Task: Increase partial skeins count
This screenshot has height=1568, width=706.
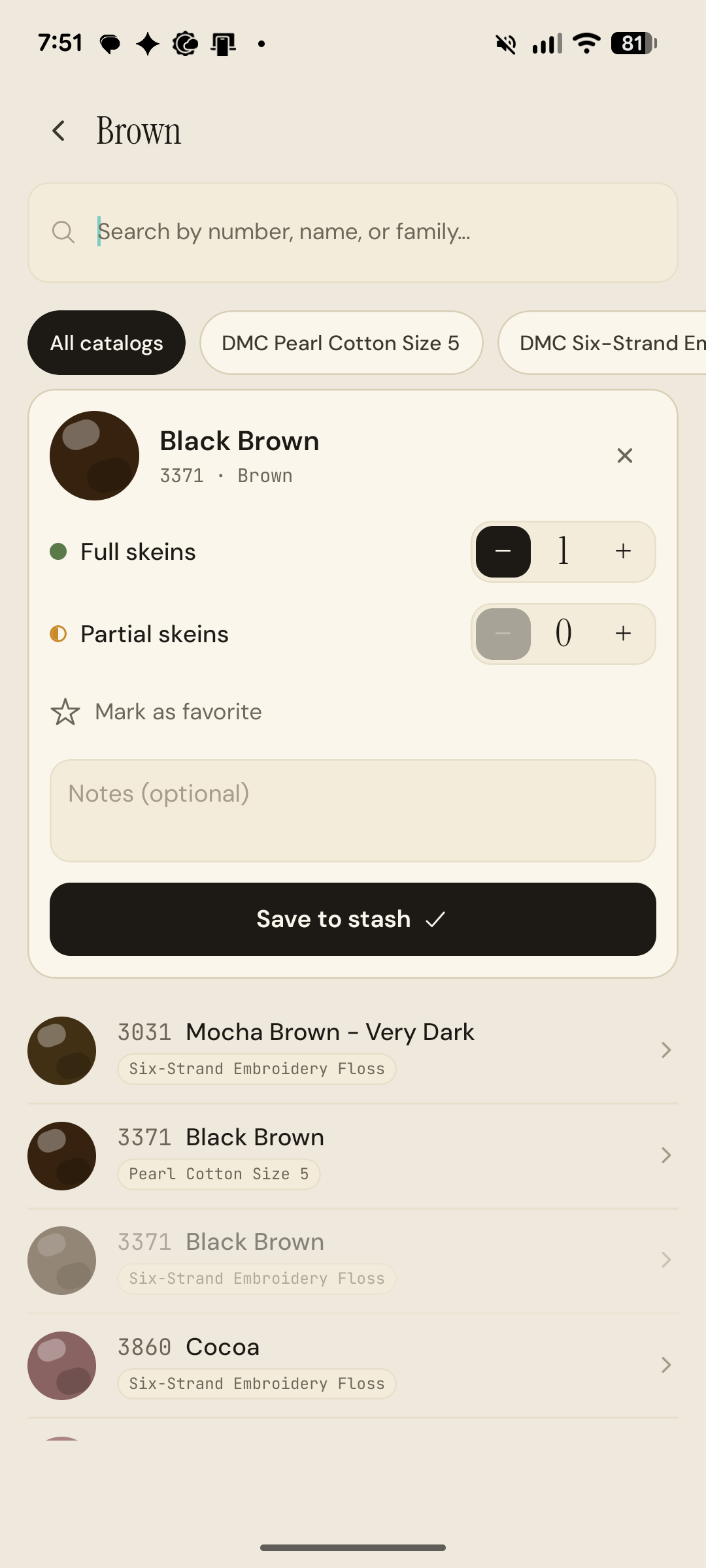Action: point(623,634)
